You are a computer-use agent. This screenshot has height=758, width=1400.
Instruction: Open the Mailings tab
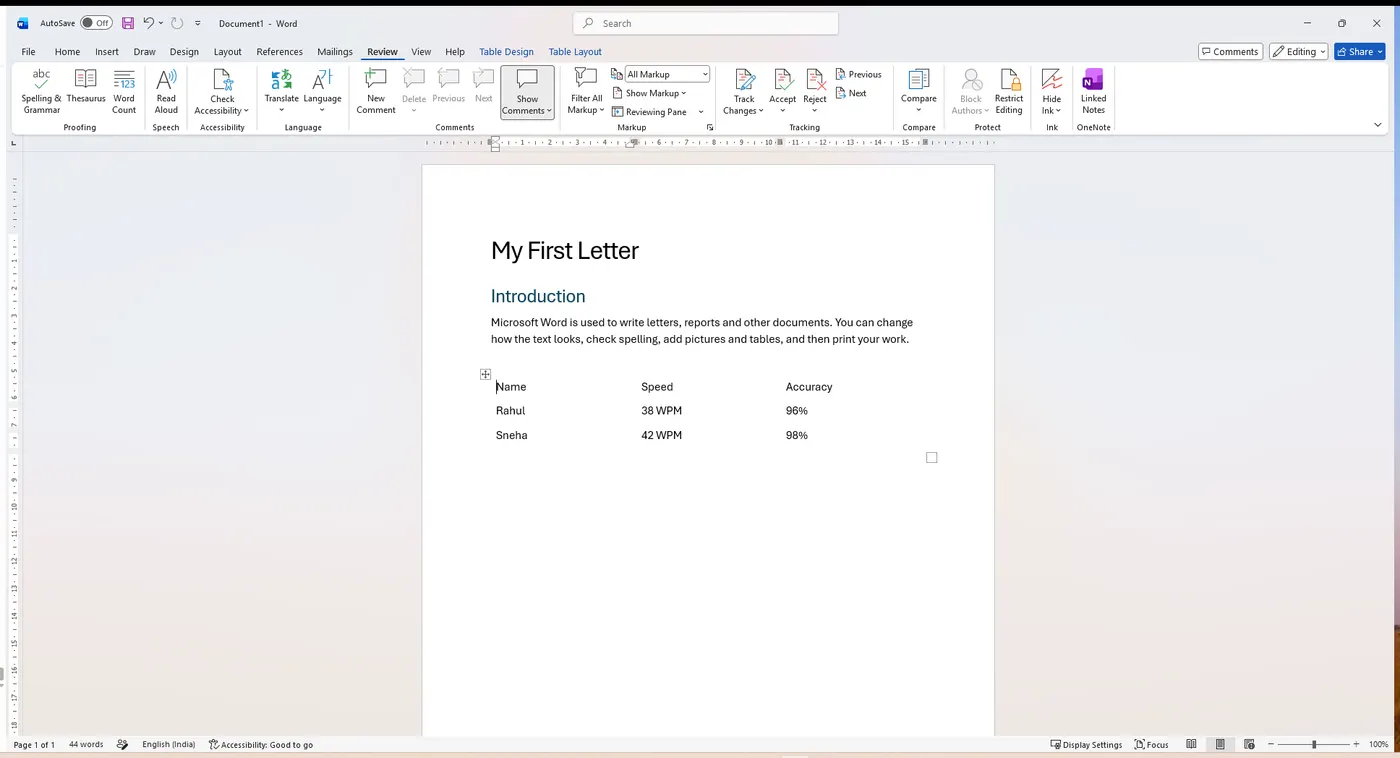[x=335, y=52]
